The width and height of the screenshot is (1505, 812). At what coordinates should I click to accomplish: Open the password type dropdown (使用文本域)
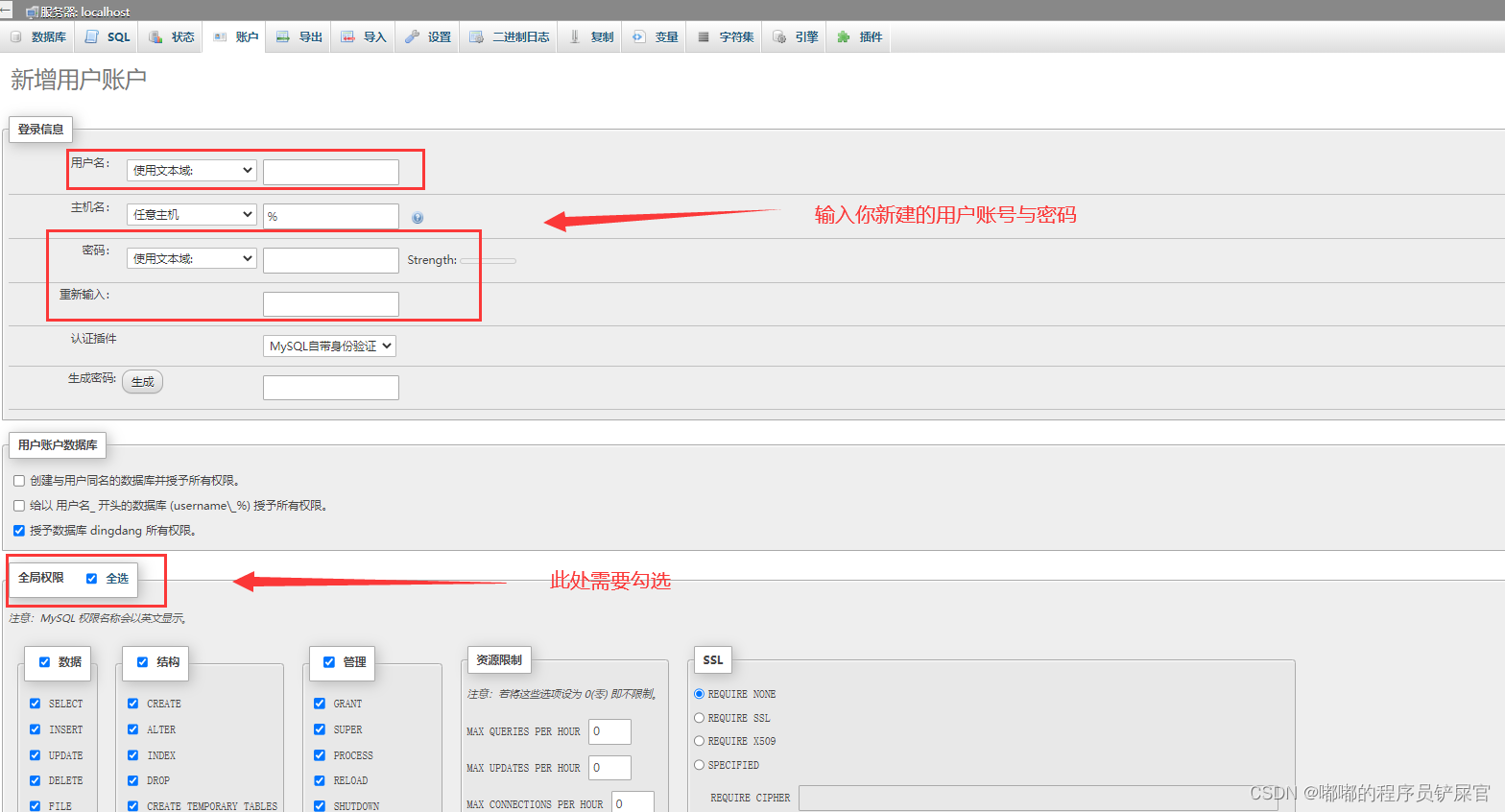[x=192, y=258]
